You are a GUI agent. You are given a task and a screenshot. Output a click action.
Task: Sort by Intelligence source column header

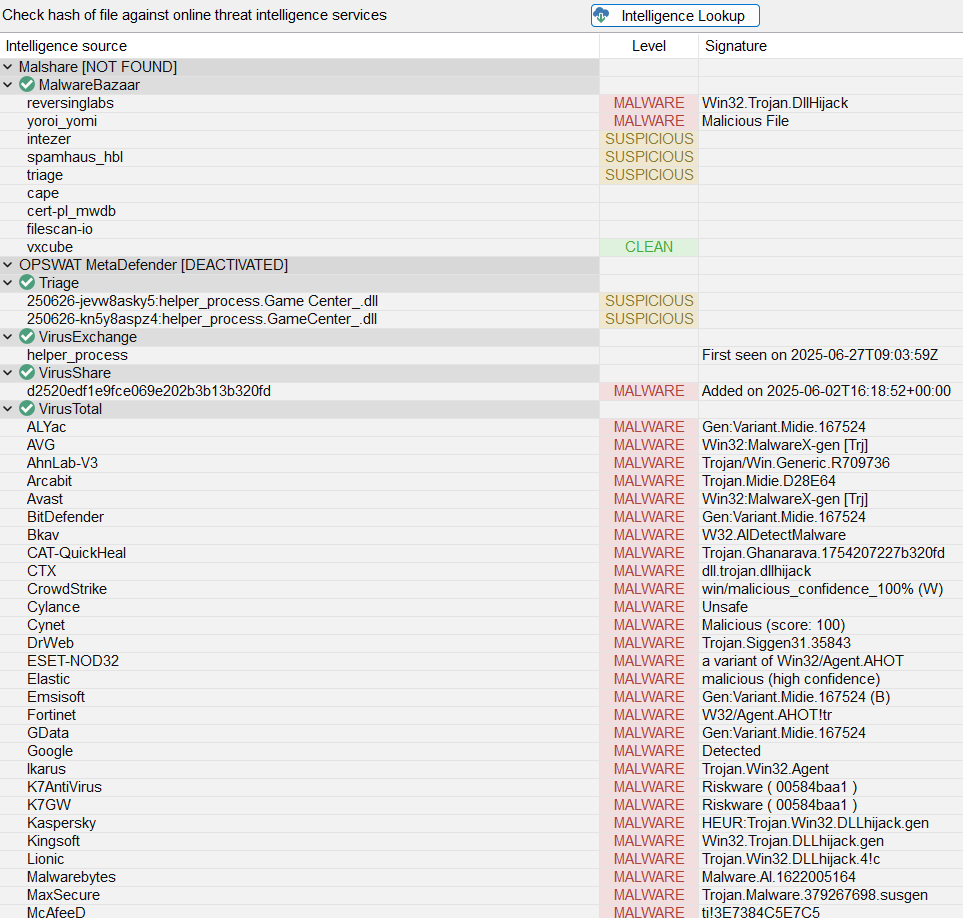(66, 46)
